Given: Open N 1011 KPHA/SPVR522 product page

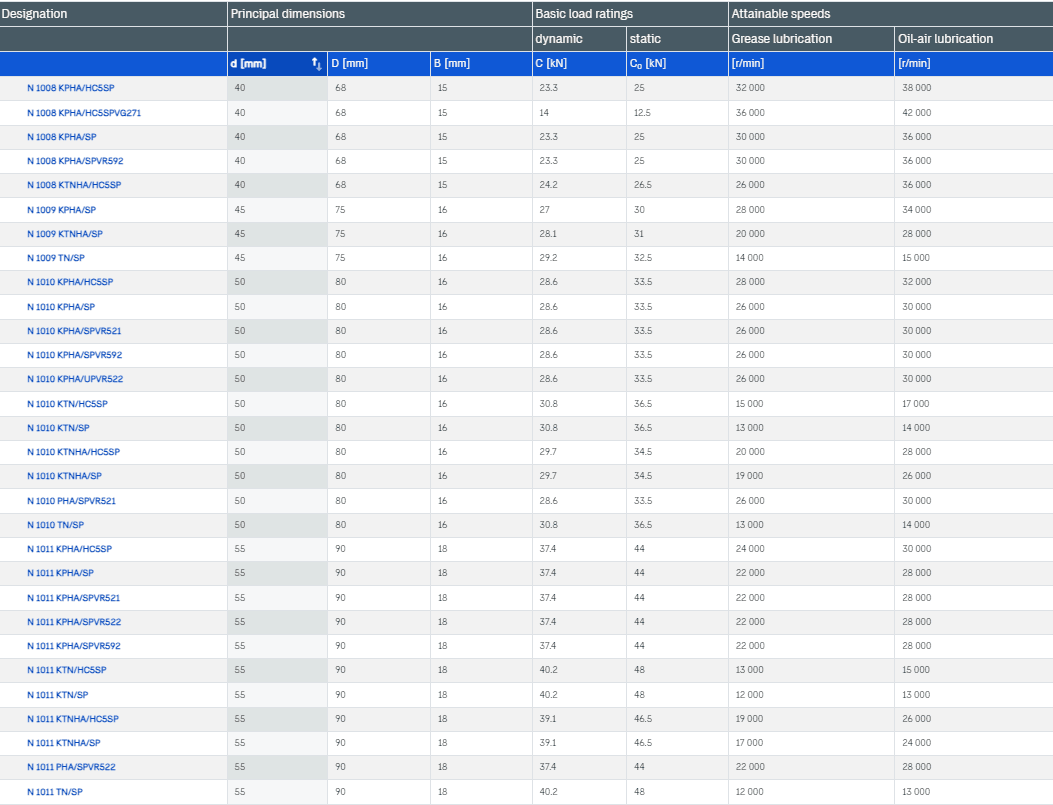Looking at the screenshot, I should [74, 622].
